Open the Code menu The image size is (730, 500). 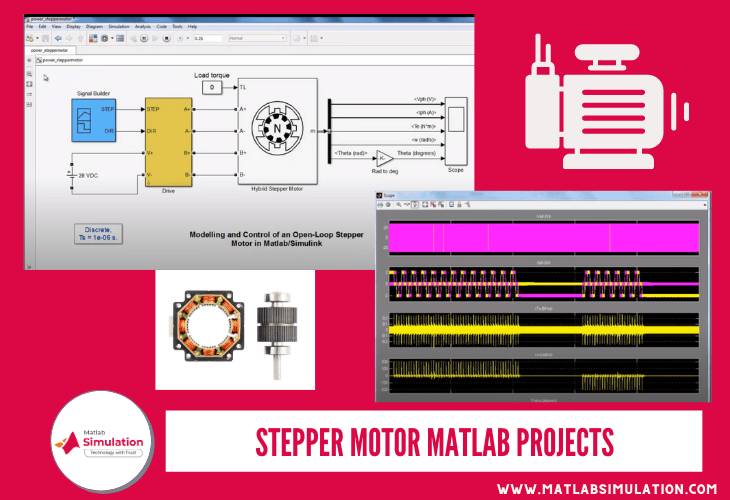point(162,27)
